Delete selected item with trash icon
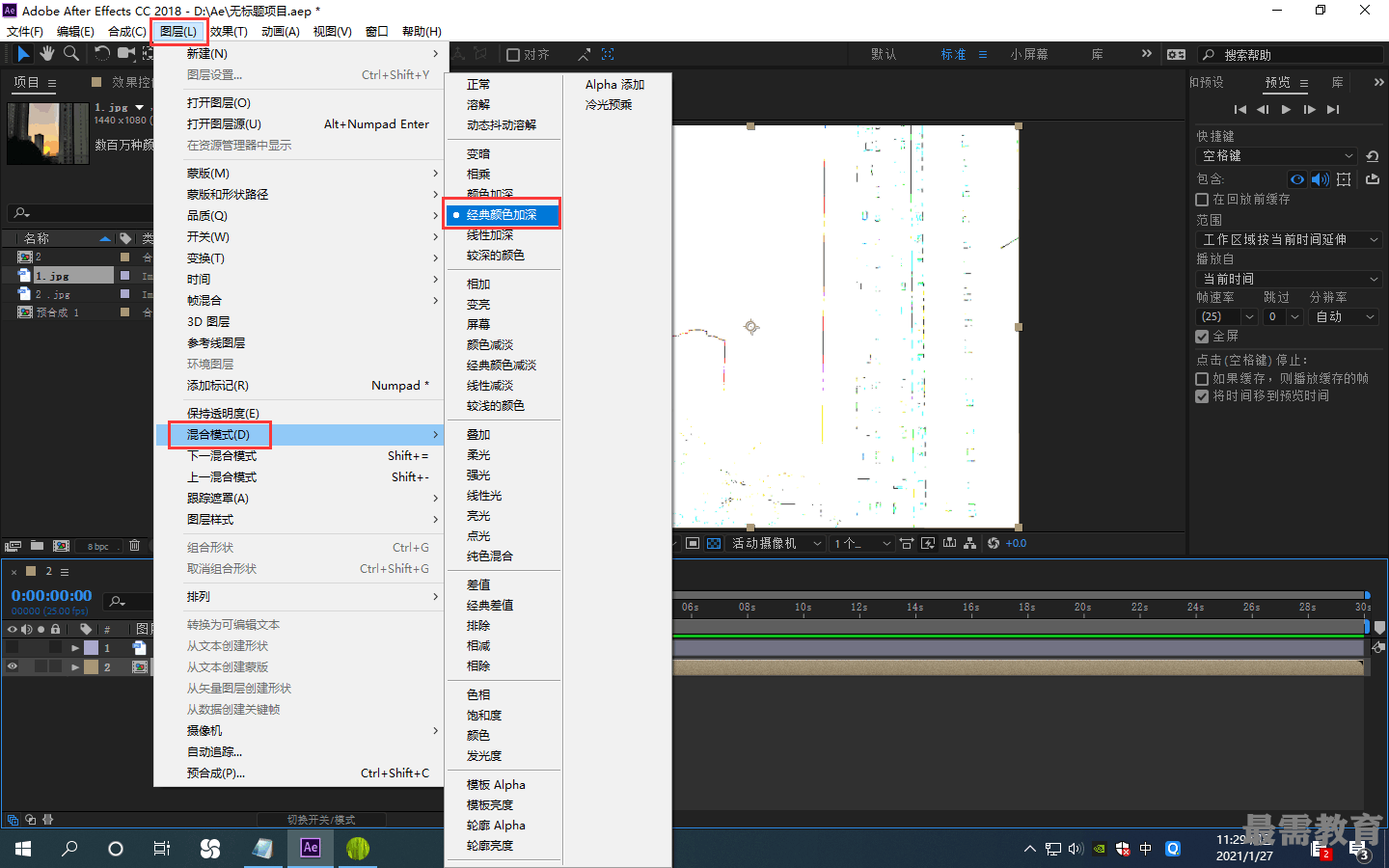The width and height of the screenshot is (1389, 868). (134, 546)
